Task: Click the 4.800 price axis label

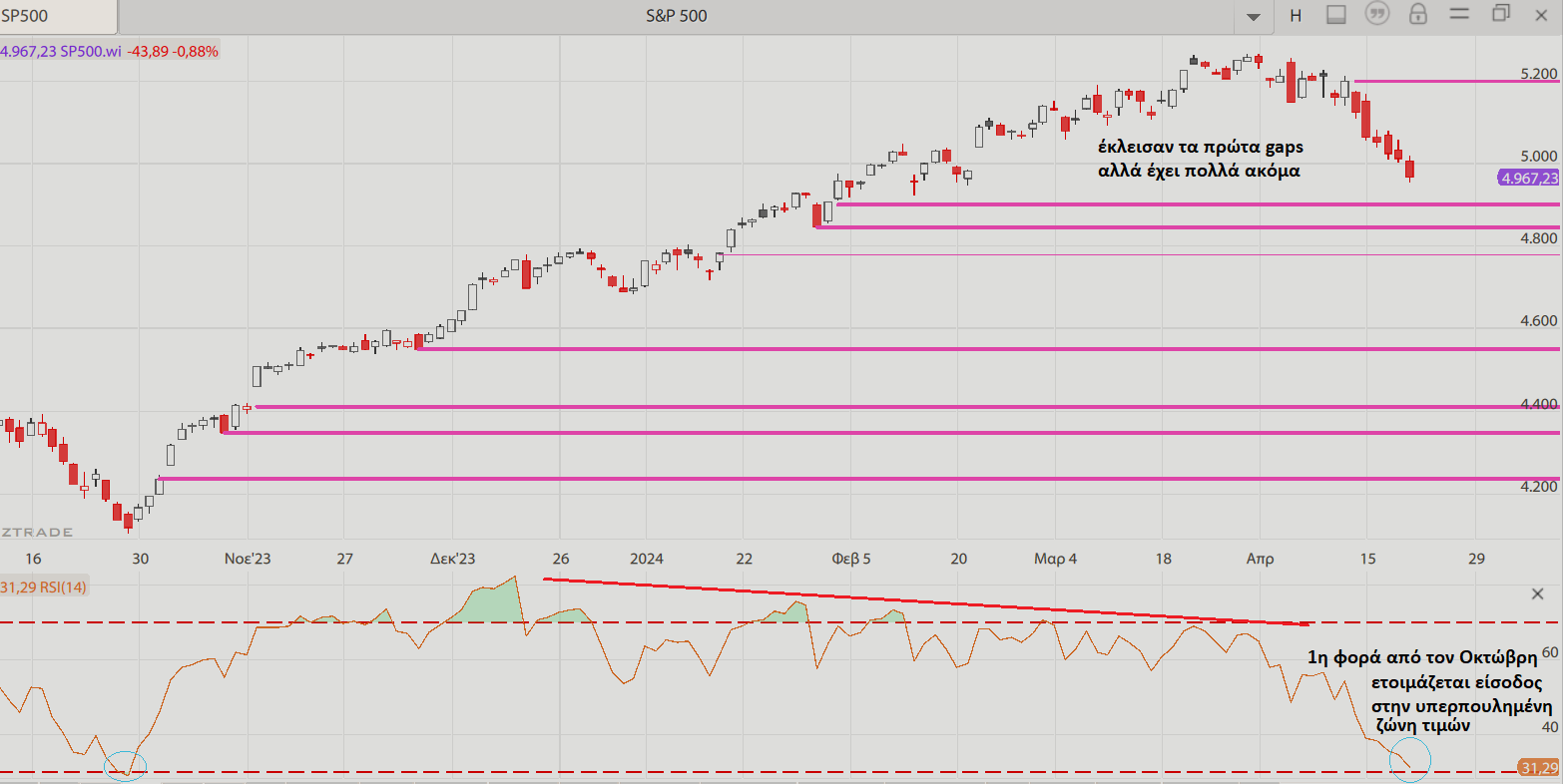Action: [1538, 239]
